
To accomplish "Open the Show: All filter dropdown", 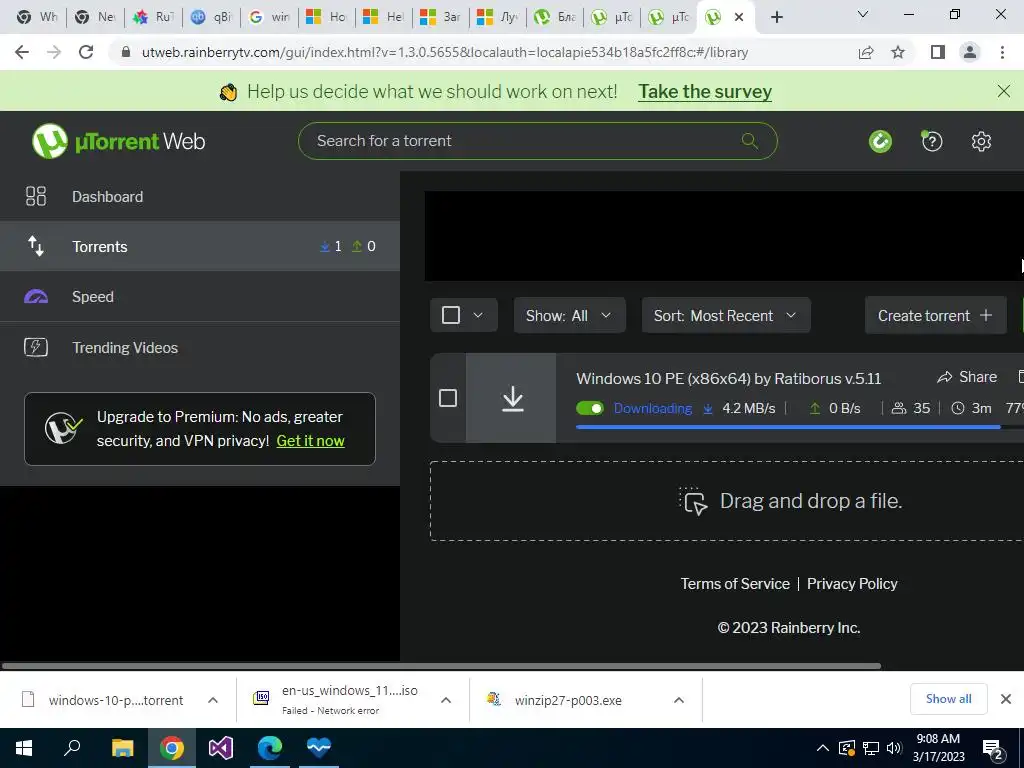I will 569,315.
